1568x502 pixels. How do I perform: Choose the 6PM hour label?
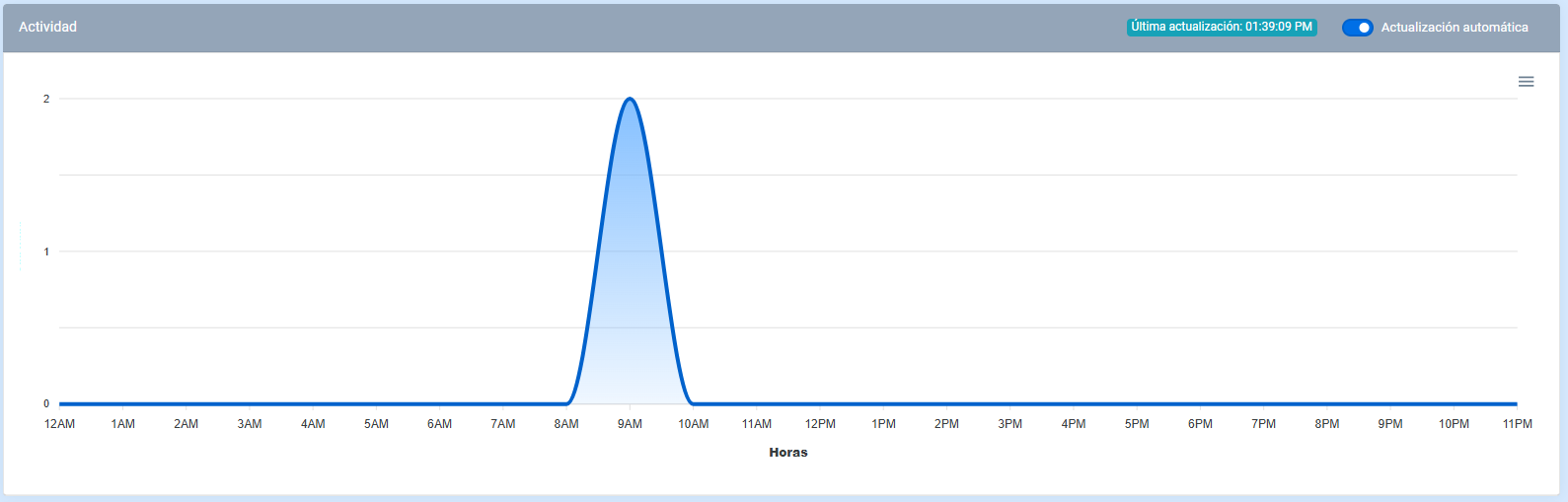(1200, 424)
